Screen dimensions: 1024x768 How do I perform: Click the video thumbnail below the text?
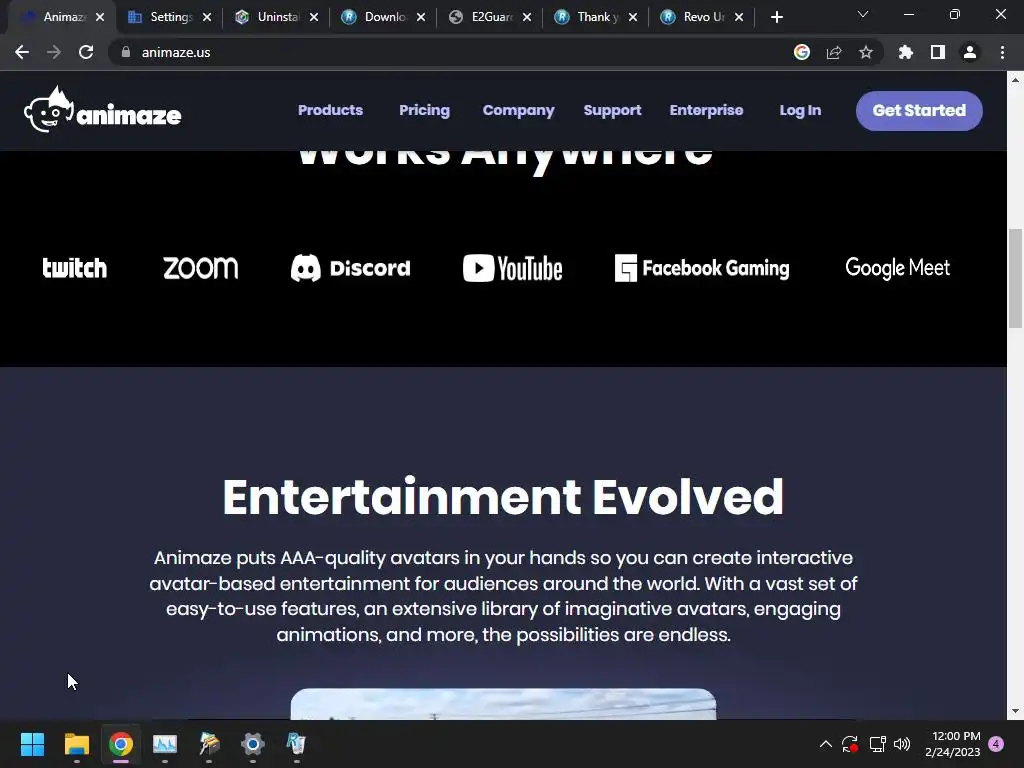pos(503,704)
